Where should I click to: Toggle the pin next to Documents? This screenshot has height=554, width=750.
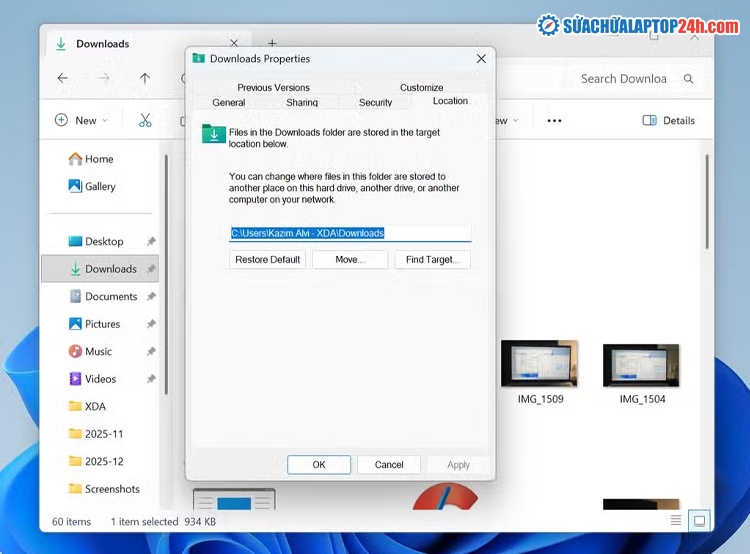pos(151,297)
